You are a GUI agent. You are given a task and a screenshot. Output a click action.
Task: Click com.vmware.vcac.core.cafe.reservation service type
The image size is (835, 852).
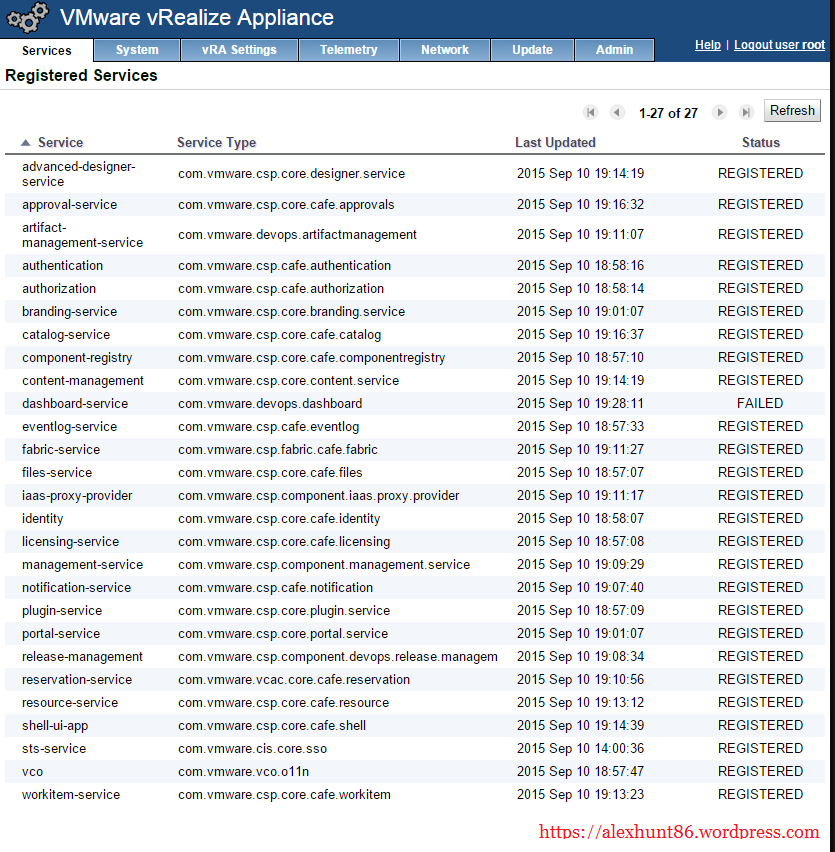coord(294,680)
